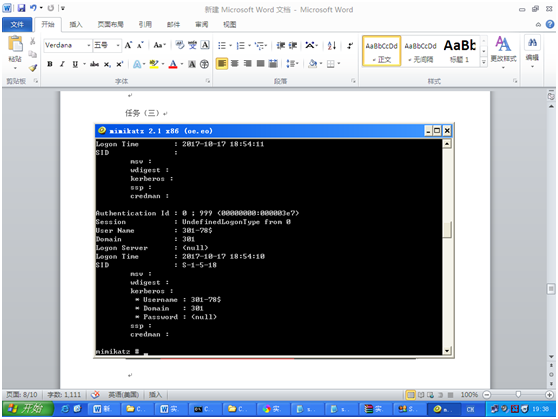Apply the Normal style from gallery
This screenshot has width=558, height=419.
[381, 51]
